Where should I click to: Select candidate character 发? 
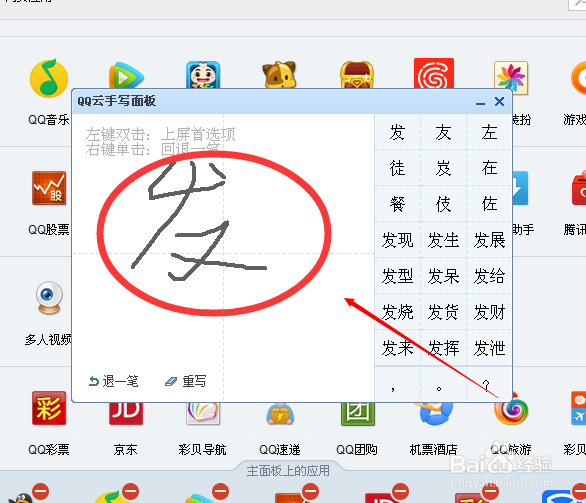397,132
